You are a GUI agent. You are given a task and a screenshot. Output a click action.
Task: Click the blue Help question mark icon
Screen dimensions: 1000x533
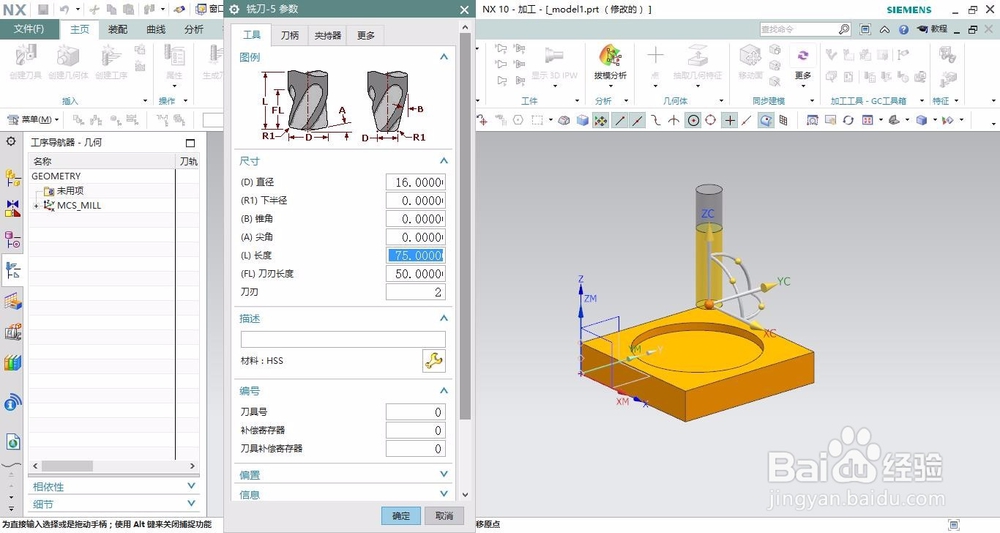pos(904,29)
